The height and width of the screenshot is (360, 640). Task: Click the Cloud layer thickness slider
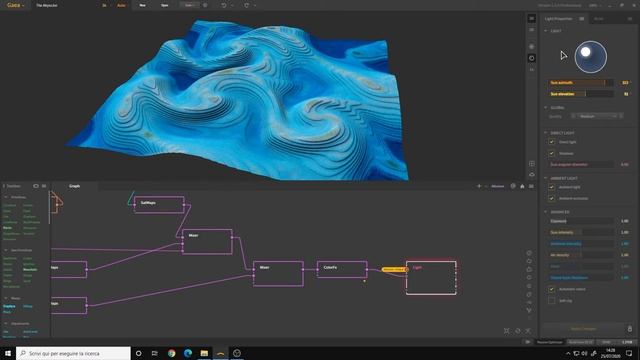[x=580, y=278]
